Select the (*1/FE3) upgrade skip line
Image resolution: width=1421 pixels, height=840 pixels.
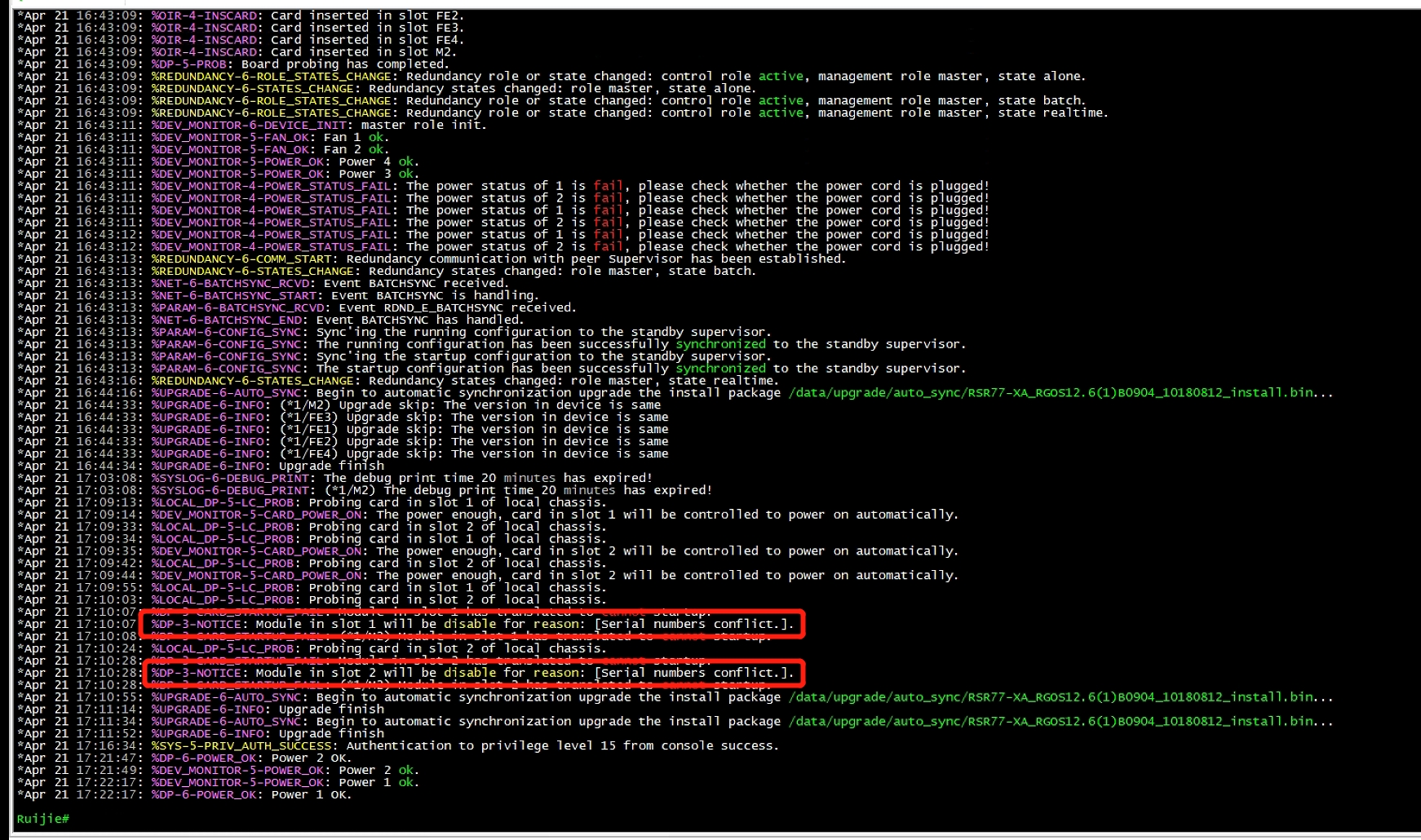tap(473, 418)
